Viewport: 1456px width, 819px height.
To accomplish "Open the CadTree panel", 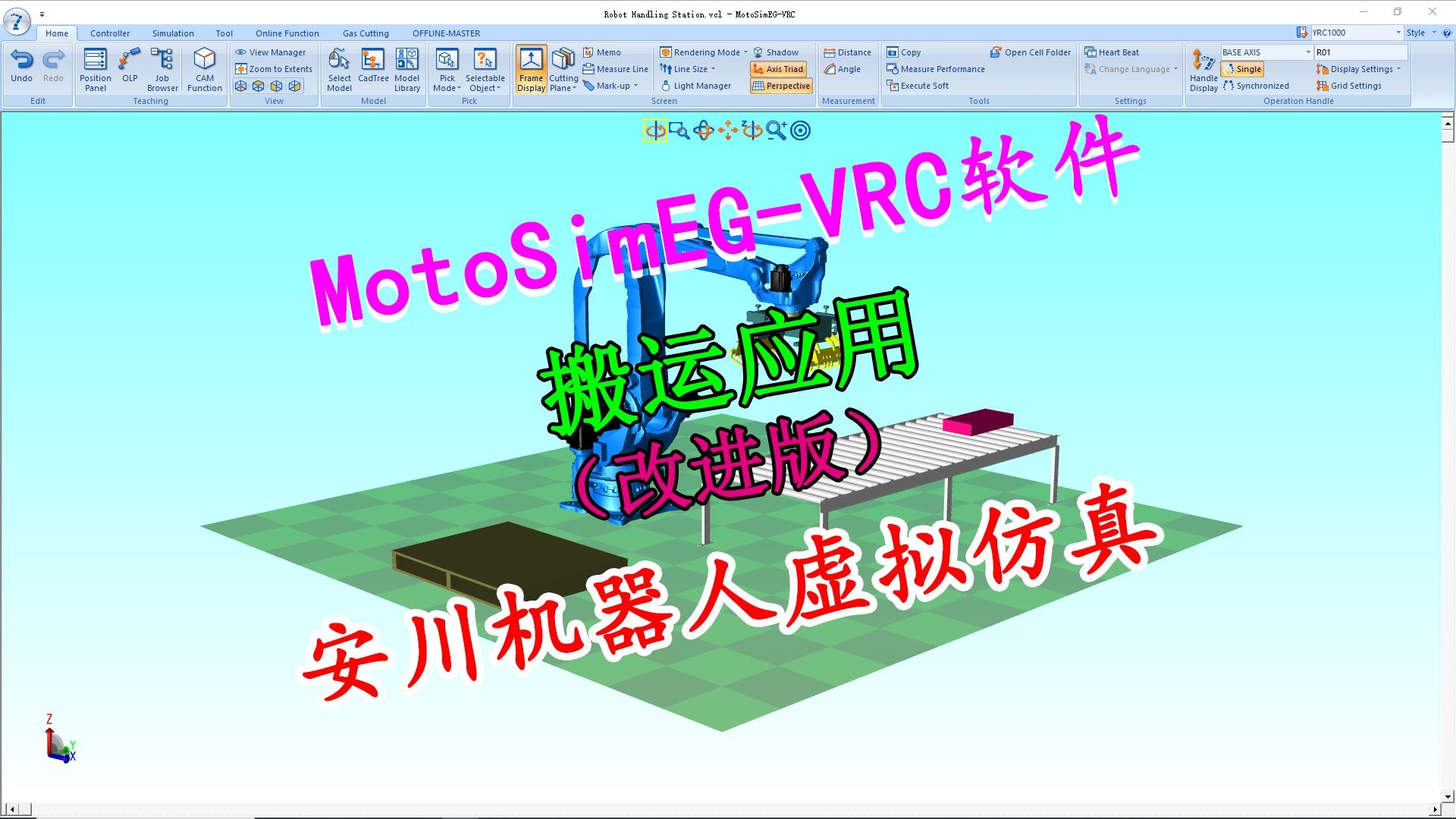I will coord(372,68).
